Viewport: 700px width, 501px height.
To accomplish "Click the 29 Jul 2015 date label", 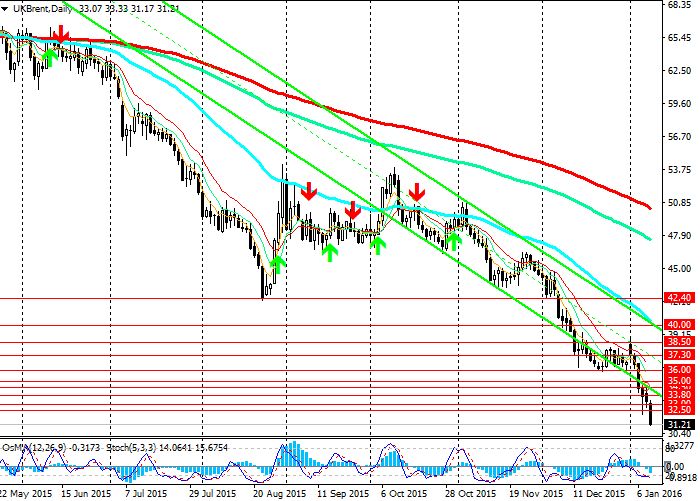I will 212,493.
